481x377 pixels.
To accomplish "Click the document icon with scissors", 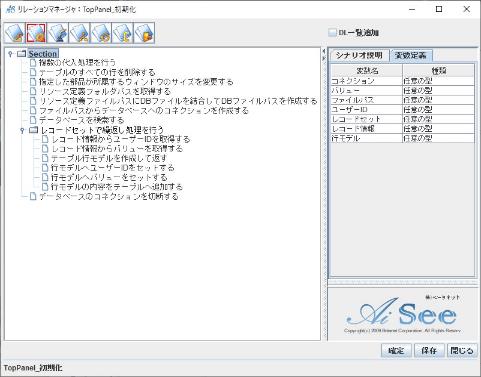I will tap(79, 33).
